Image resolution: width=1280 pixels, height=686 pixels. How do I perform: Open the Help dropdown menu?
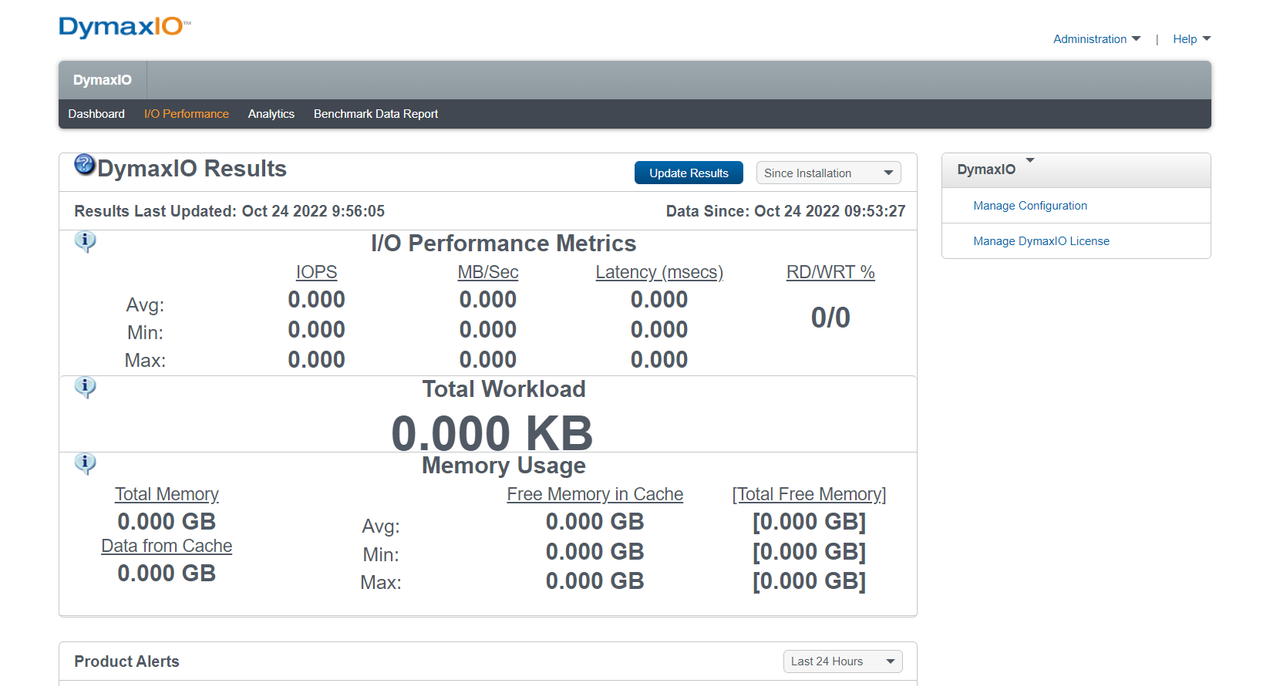[x=1192, y=39]
